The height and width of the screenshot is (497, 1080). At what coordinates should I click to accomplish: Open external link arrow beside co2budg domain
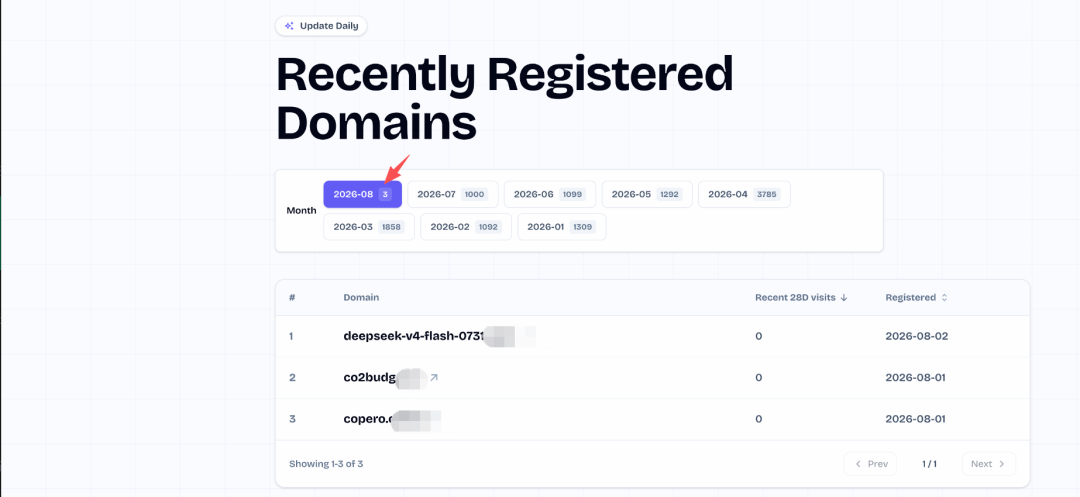tap(434, 377)
